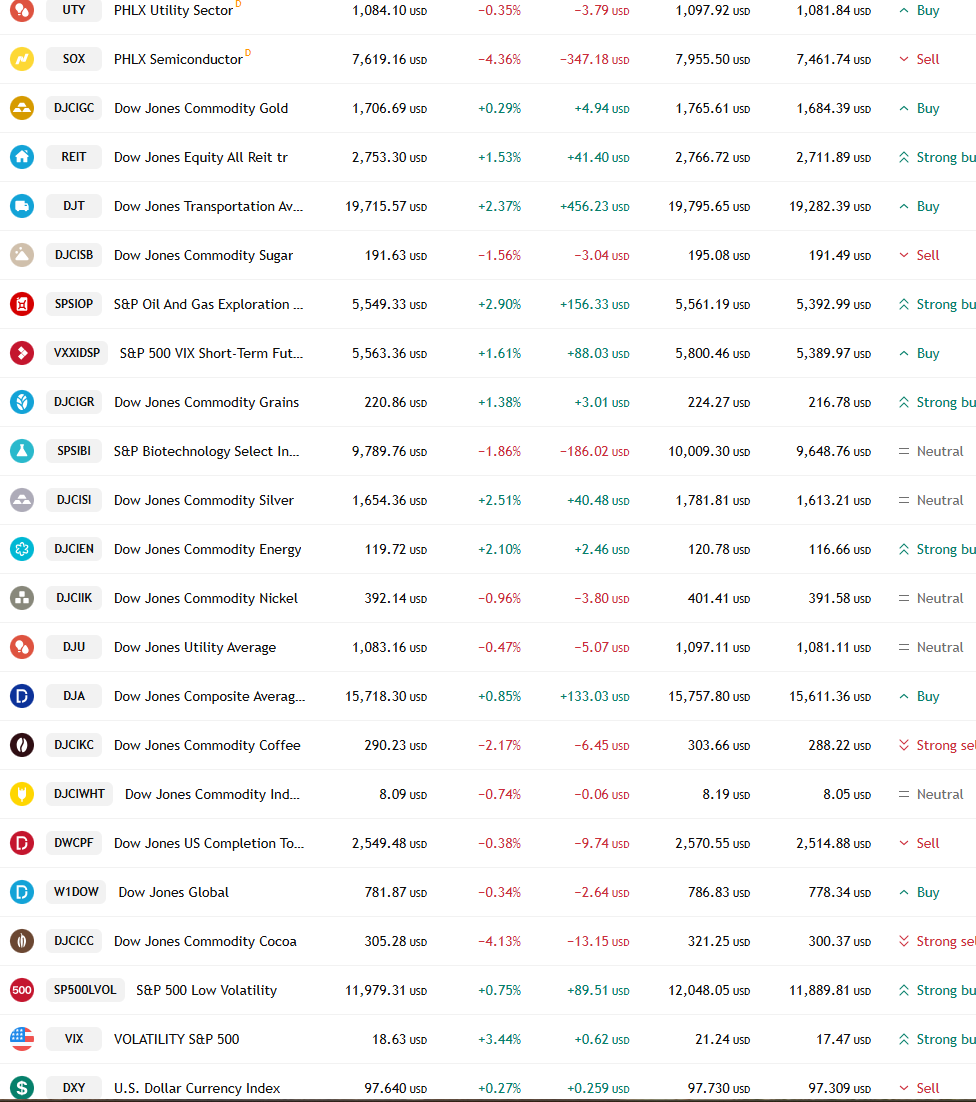Click the Sell rating for SOX

point(919,60)
